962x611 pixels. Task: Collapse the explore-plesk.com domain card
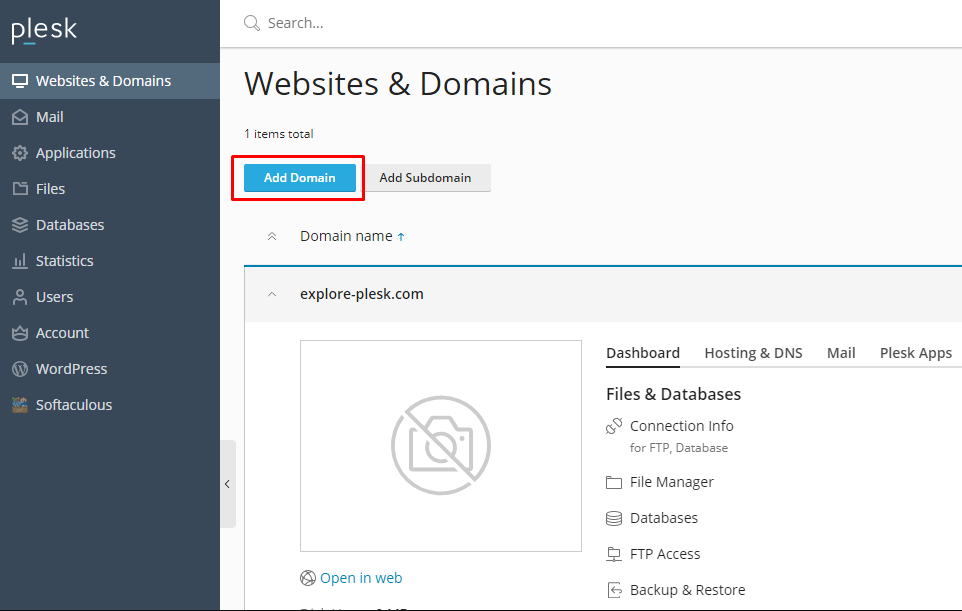click(271, 293)
